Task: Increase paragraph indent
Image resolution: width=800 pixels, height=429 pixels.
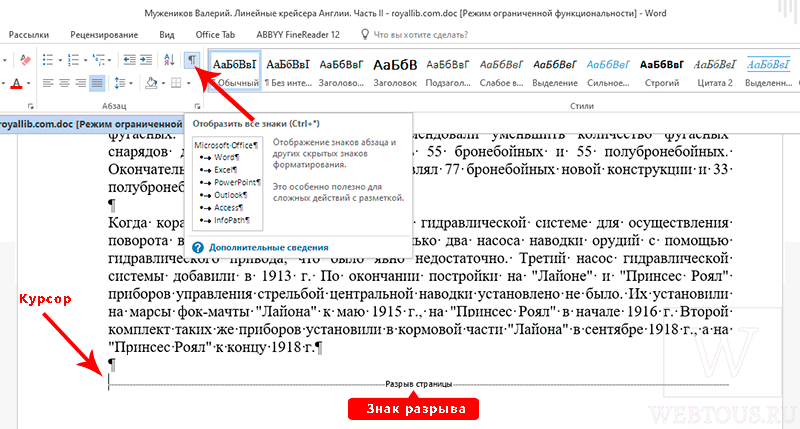Action: coord(146,60)
